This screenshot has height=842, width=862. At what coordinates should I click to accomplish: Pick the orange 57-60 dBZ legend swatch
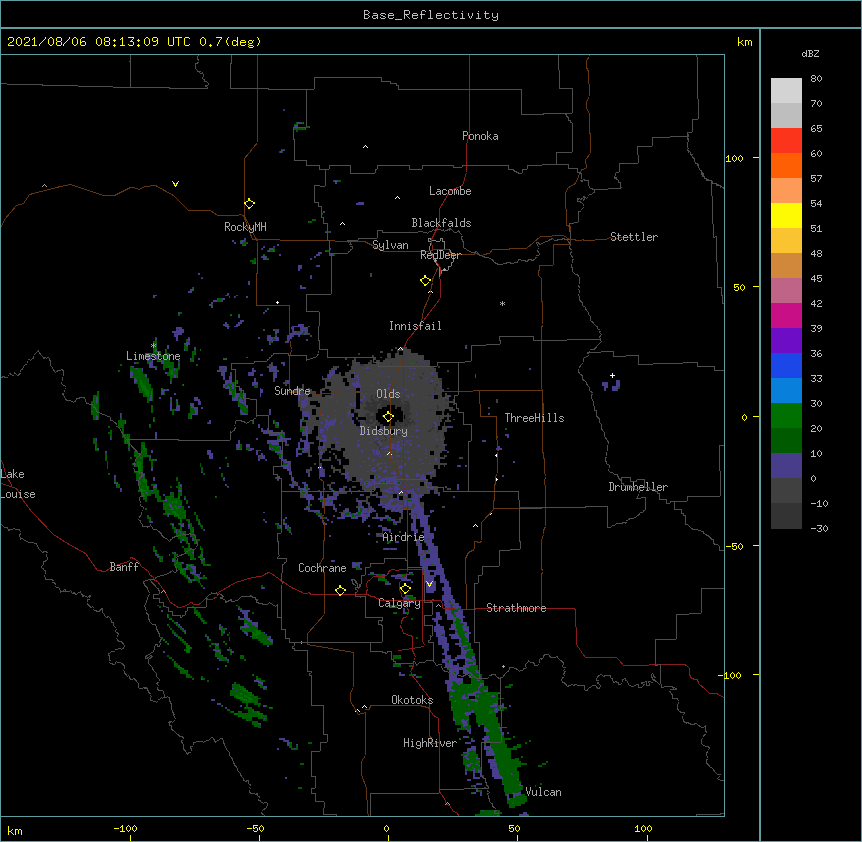tap(786, 165)
